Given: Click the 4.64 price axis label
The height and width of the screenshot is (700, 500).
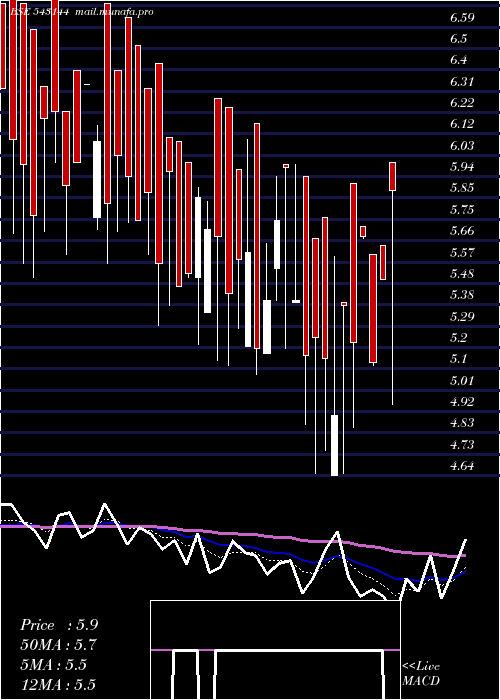Looking at the screenshot, I should click(x=462, y=466).
